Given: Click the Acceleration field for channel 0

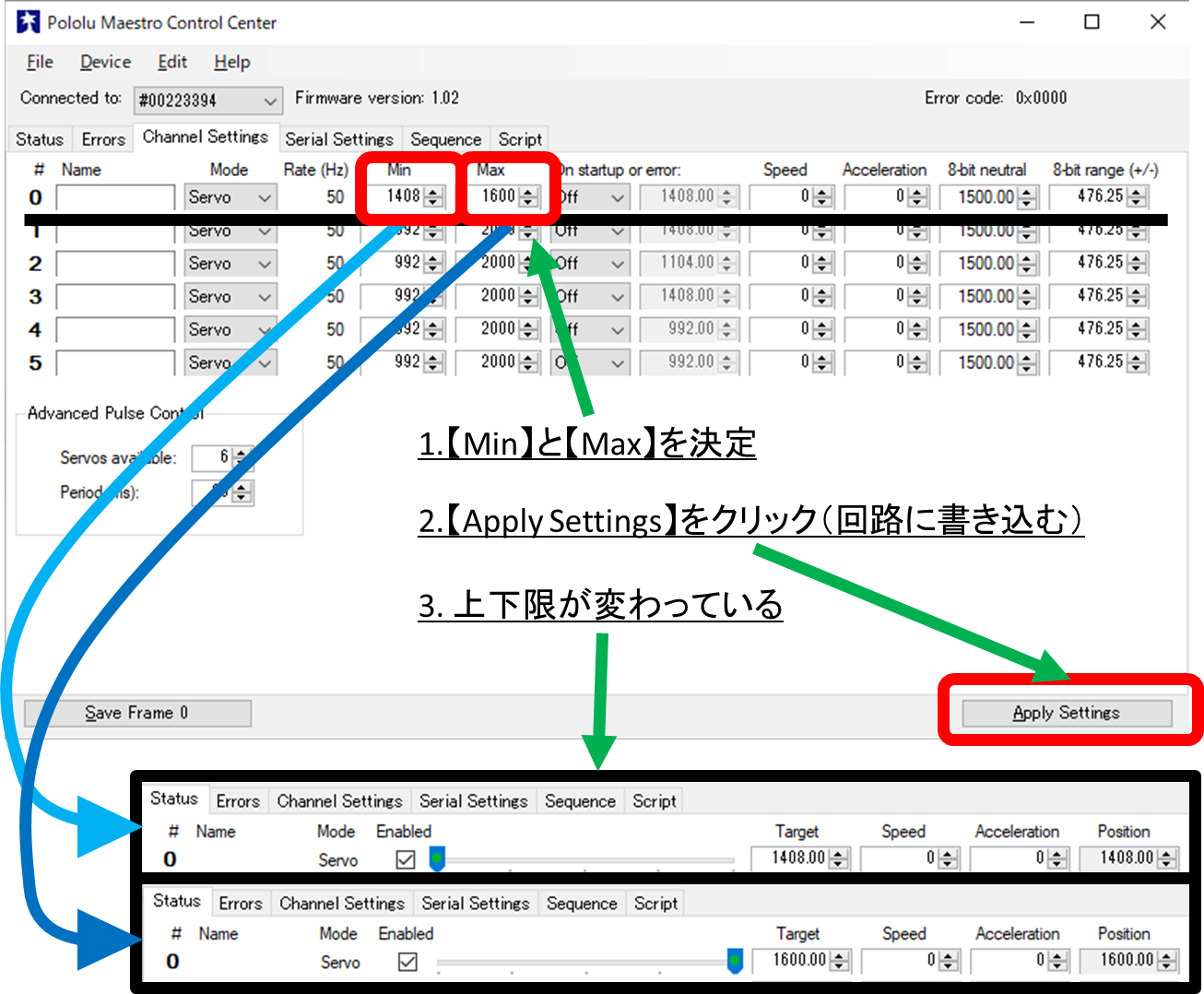Looking at the screenshot, I should tap(877, 196).
